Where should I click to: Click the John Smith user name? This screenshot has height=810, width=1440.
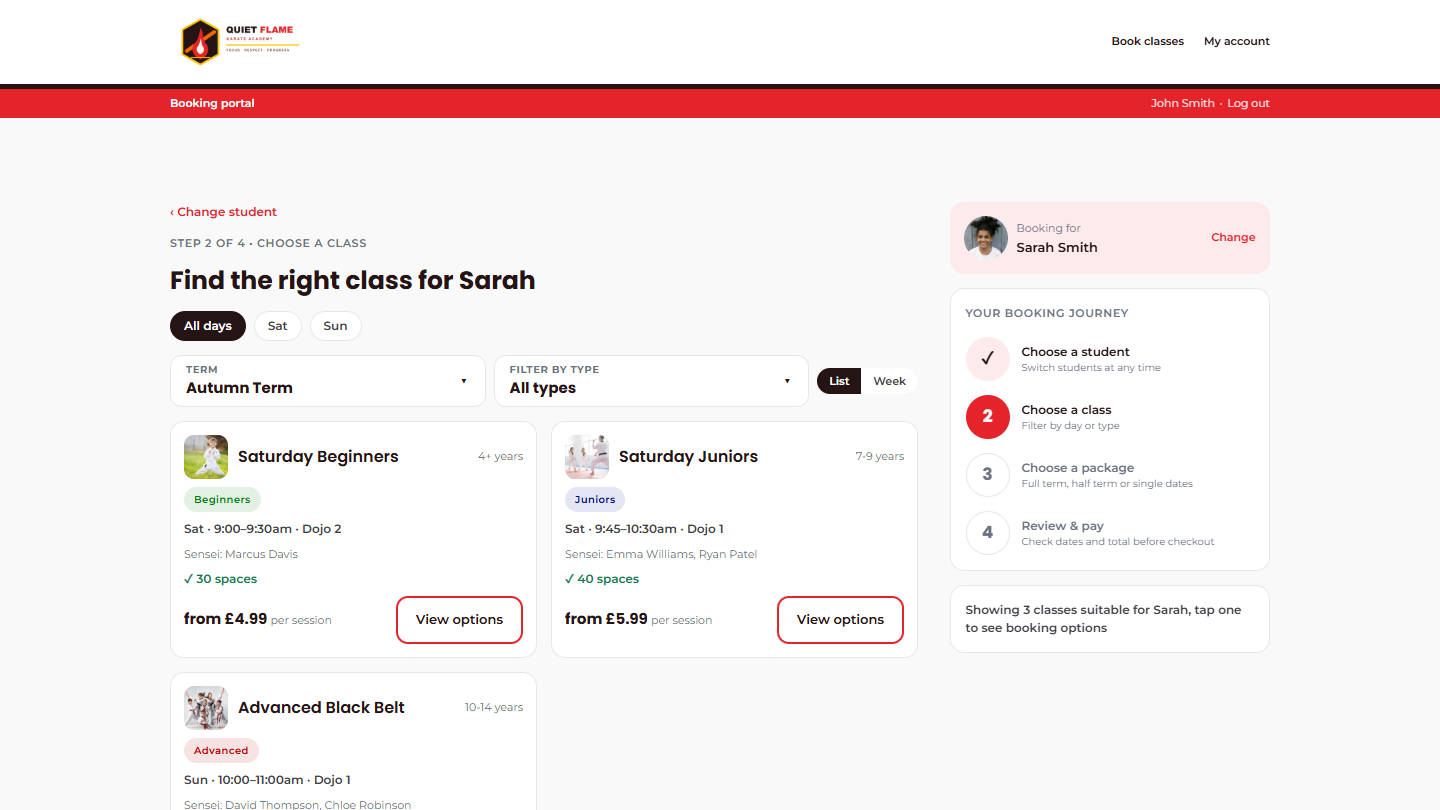[x=1183, y=103]
